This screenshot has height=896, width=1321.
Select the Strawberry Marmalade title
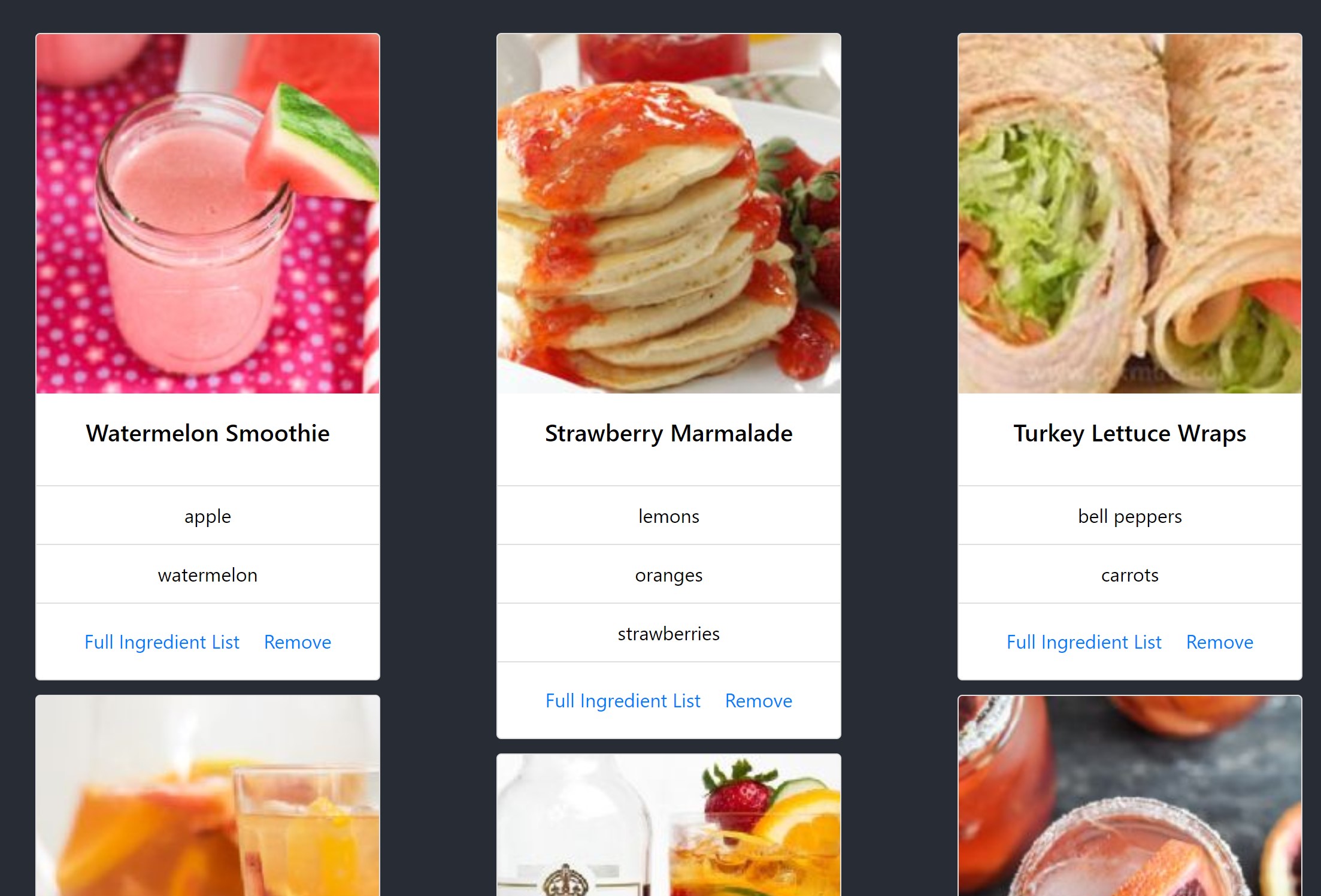[669, 433]
